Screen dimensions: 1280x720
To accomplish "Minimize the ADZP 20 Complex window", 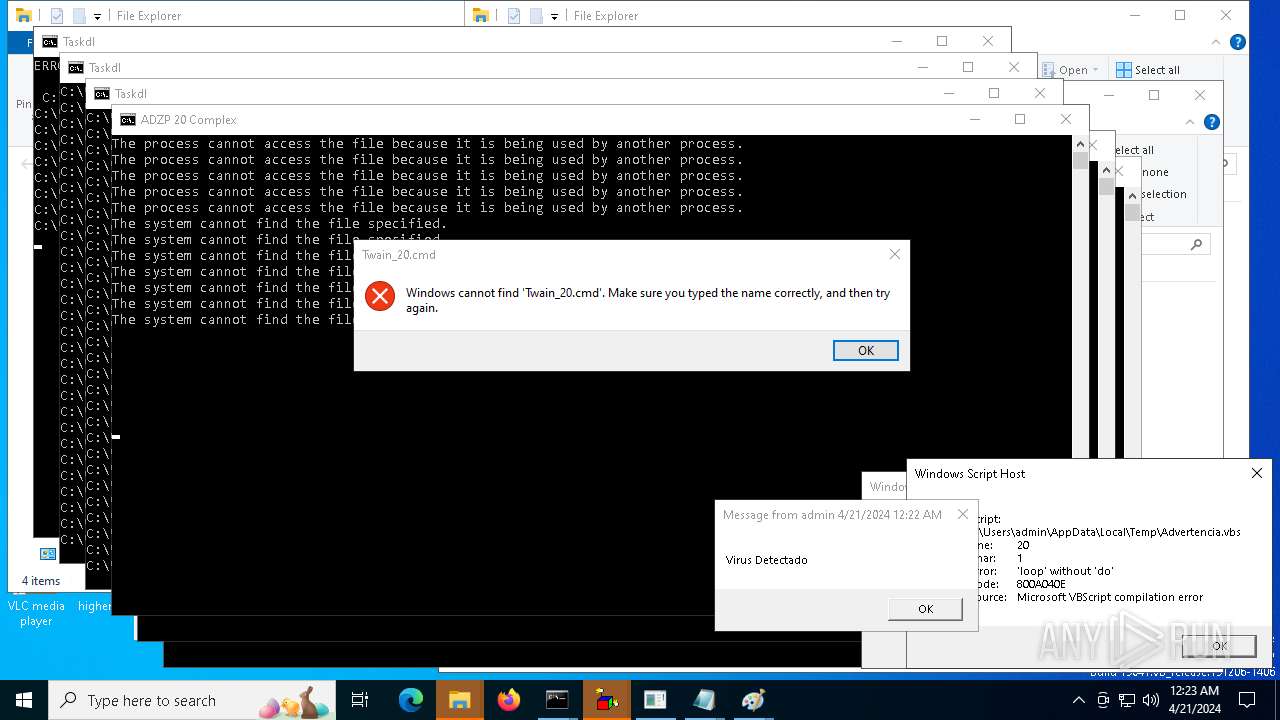I will pyautogui.click(x=974, y=119).
